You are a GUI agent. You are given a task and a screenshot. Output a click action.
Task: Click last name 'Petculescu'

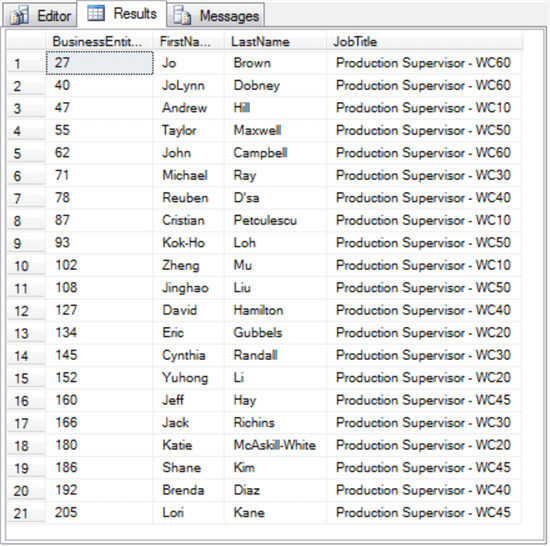coord(265,220)
